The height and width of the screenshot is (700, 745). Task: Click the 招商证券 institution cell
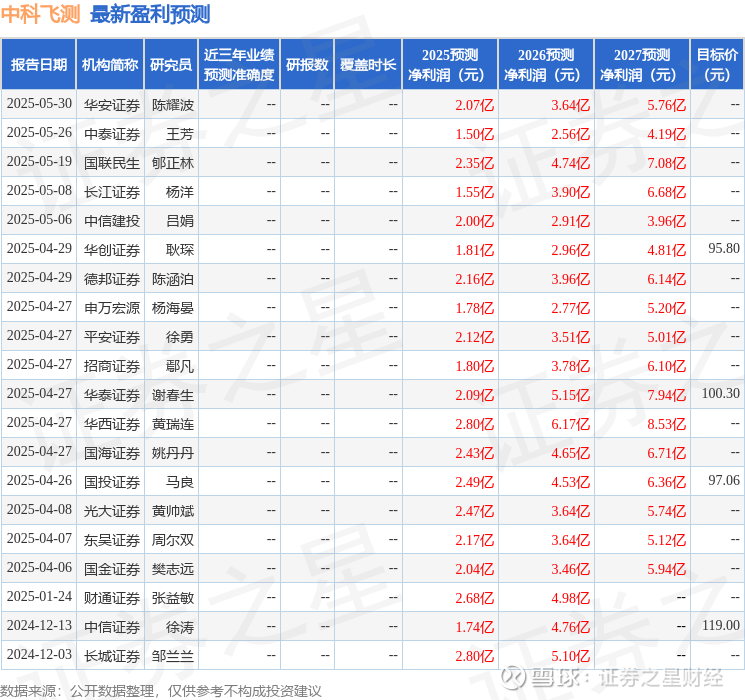[x=112, y=366]
